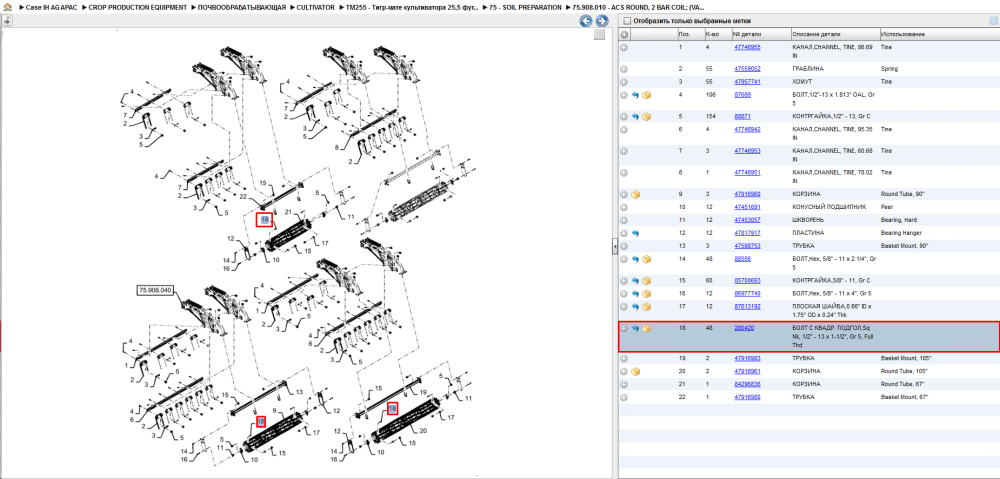Image resolution: width=1000 pixels, height=479 pixels.
Task: Open breadcrumb '75 - SOIL PREPARATION'
Action: coord(526,7)
